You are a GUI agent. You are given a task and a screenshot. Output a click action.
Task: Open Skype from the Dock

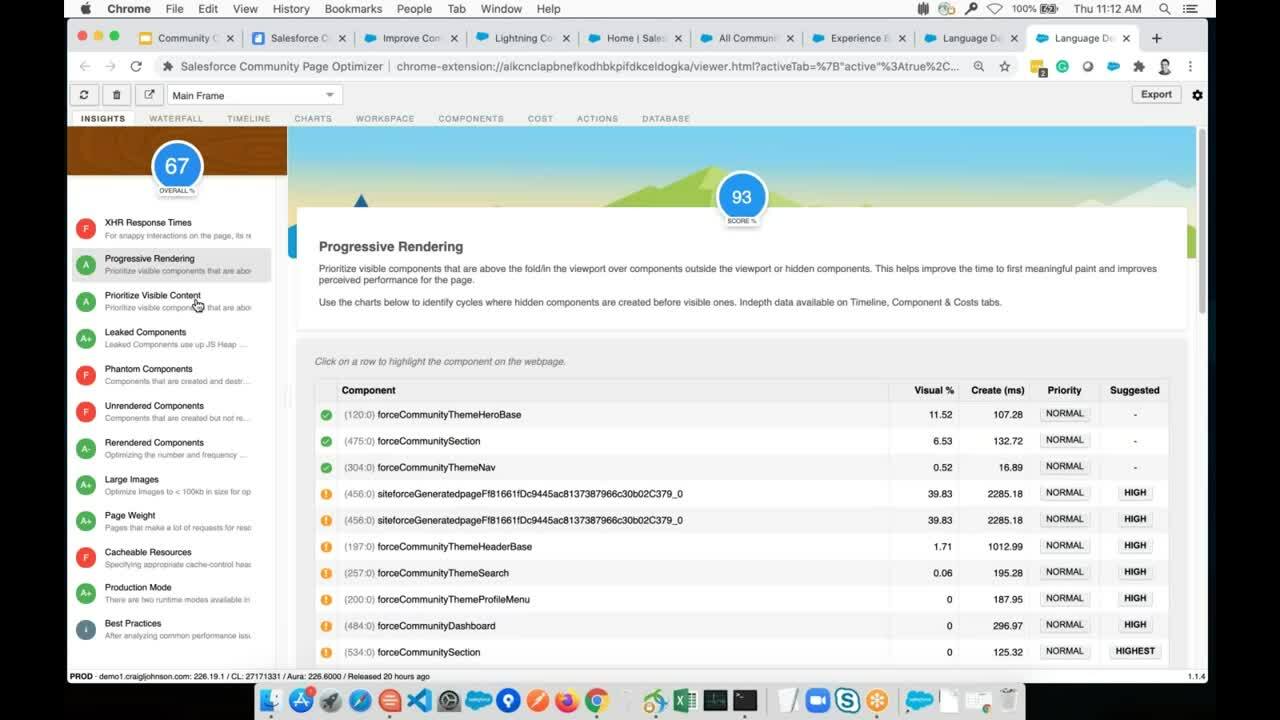point(848,700)
